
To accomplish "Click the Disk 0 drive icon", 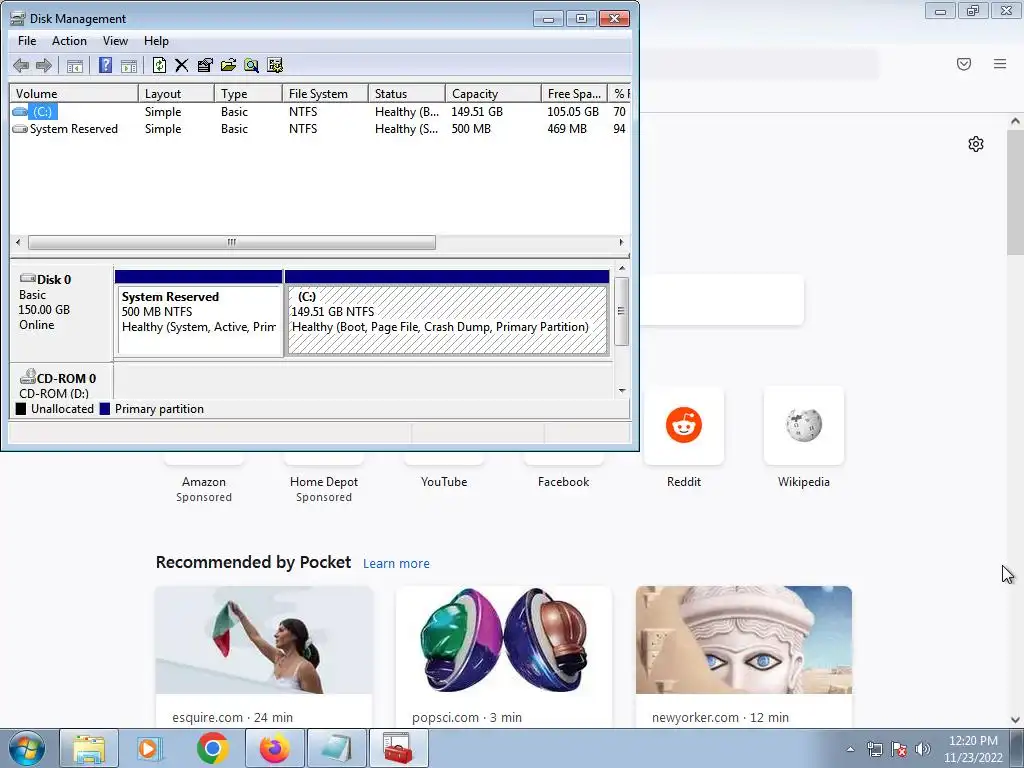I will pyautogui.click(x=27, y=279).
